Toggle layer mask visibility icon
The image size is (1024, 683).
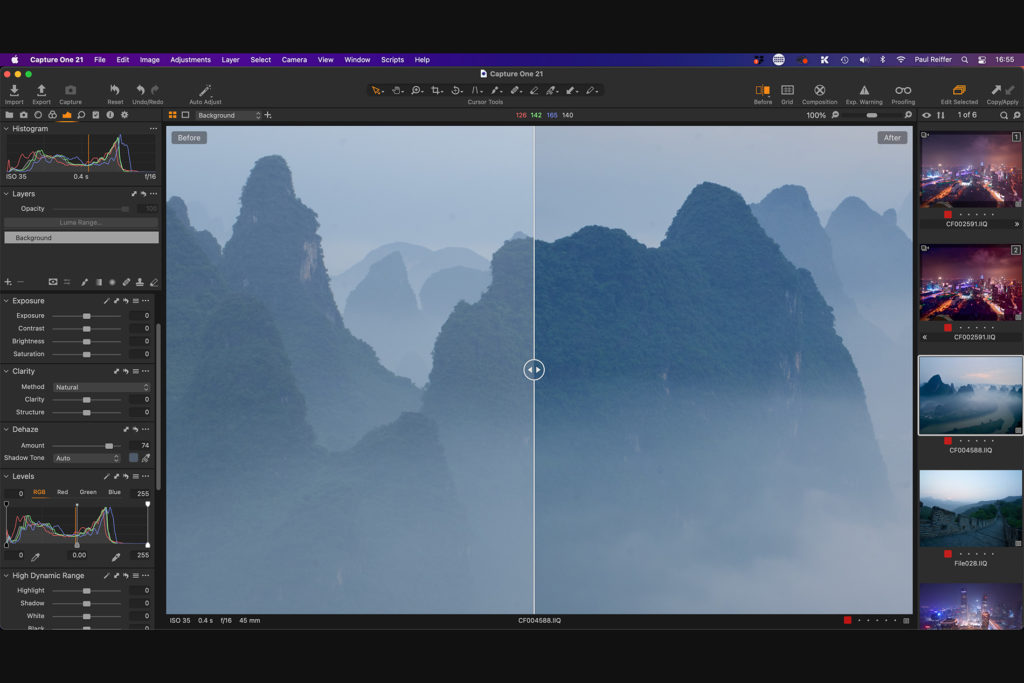click(53, 282)
